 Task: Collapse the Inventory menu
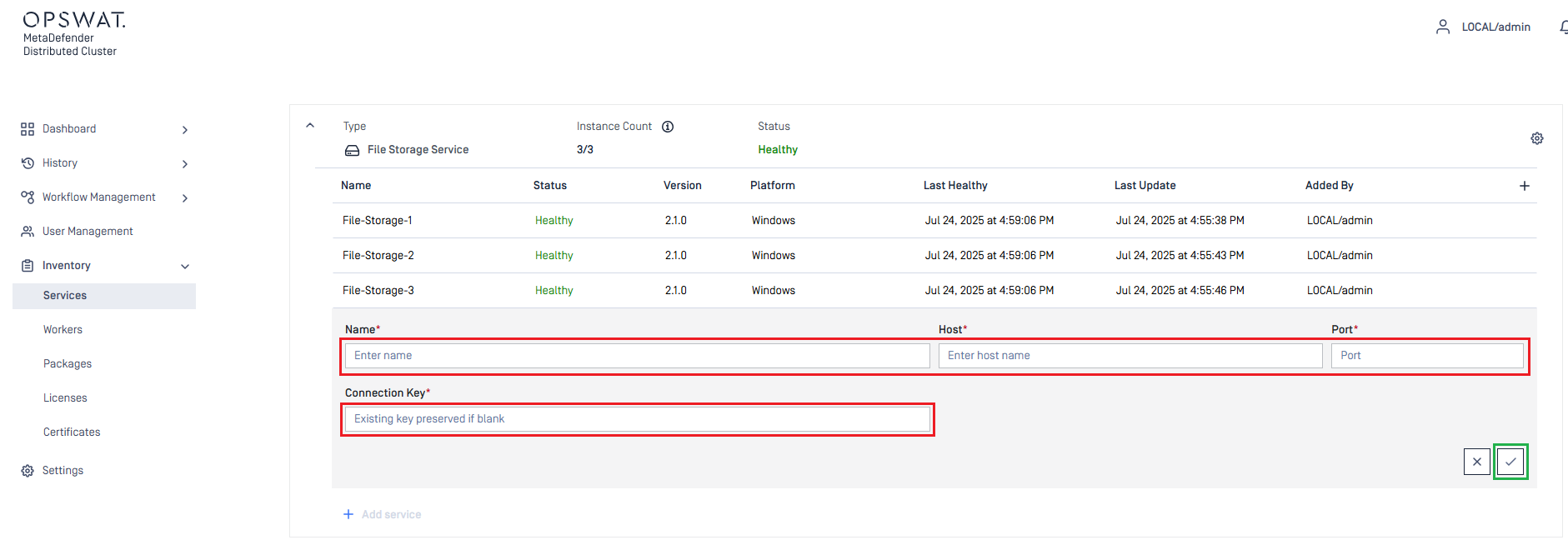[184, 267]
